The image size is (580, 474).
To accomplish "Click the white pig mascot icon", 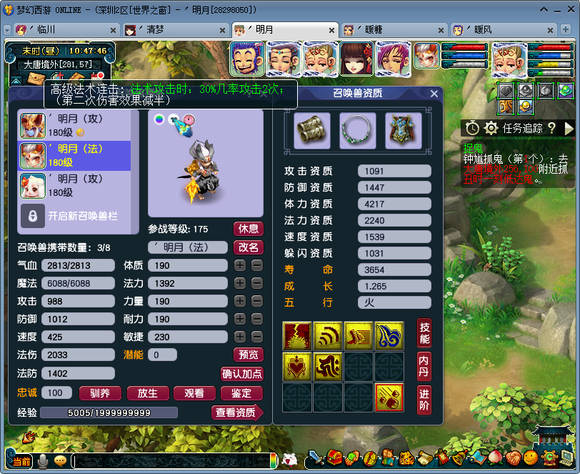I will point(290,460).
